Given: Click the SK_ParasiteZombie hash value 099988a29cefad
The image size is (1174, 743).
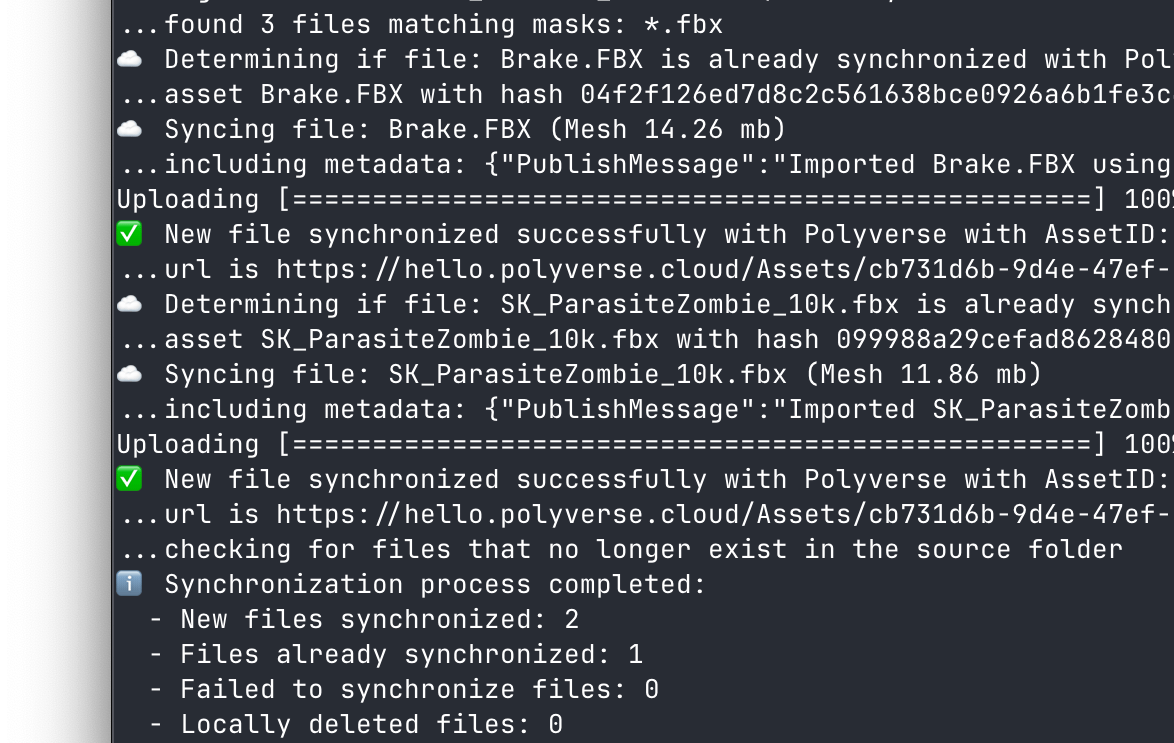Looking at the screenshot, I should (x=1005, y=339).
